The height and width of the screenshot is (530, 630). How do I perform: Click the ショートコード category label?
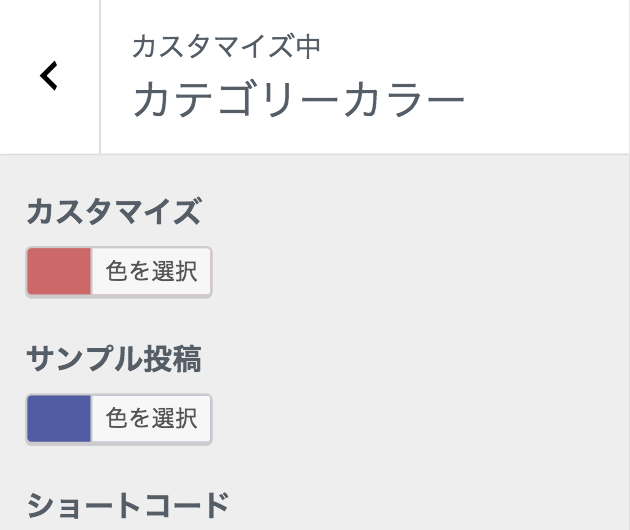tap(128, 506)
